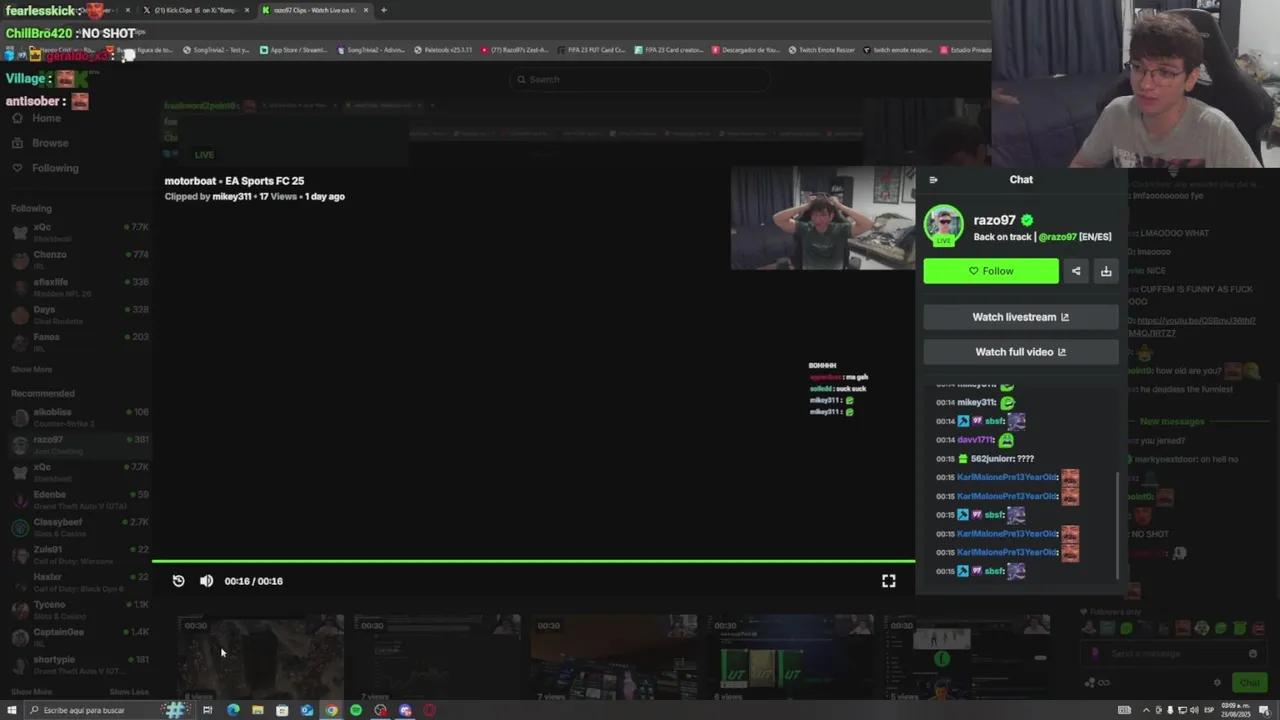Open Spotify from the taskbar

tap(356, 710)
